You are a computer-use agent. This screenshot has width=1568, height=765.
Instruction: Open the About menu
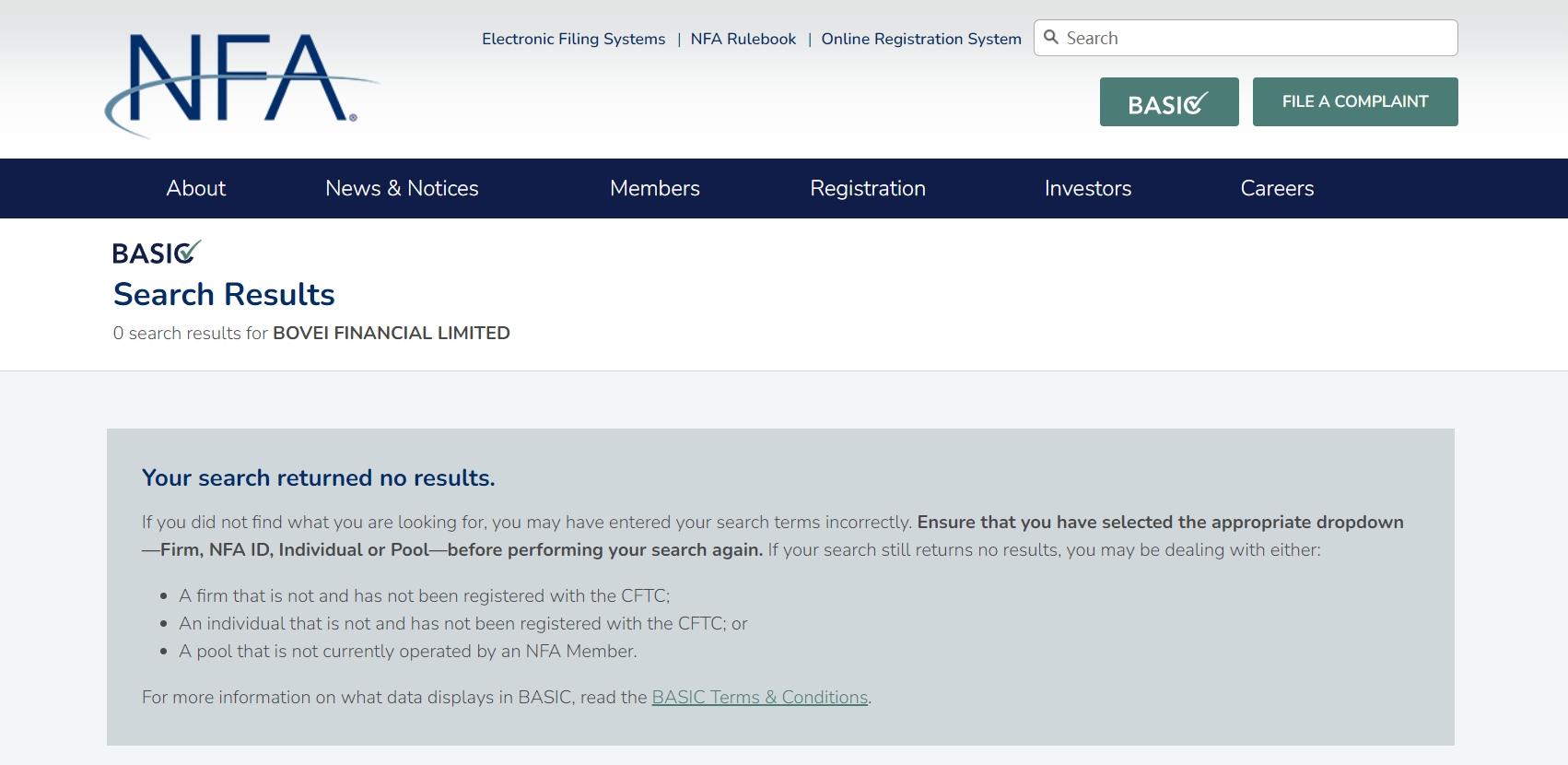(x=195, y=188)
